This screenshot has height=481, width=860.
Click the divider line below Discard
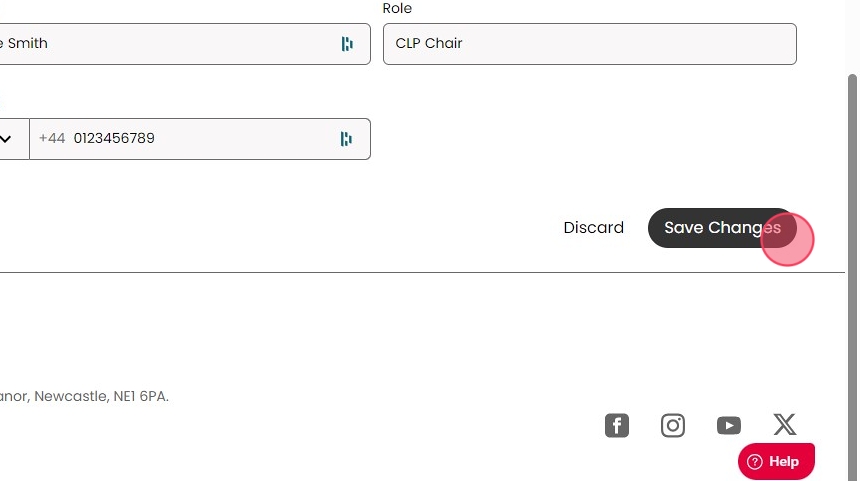click(400, 272)
